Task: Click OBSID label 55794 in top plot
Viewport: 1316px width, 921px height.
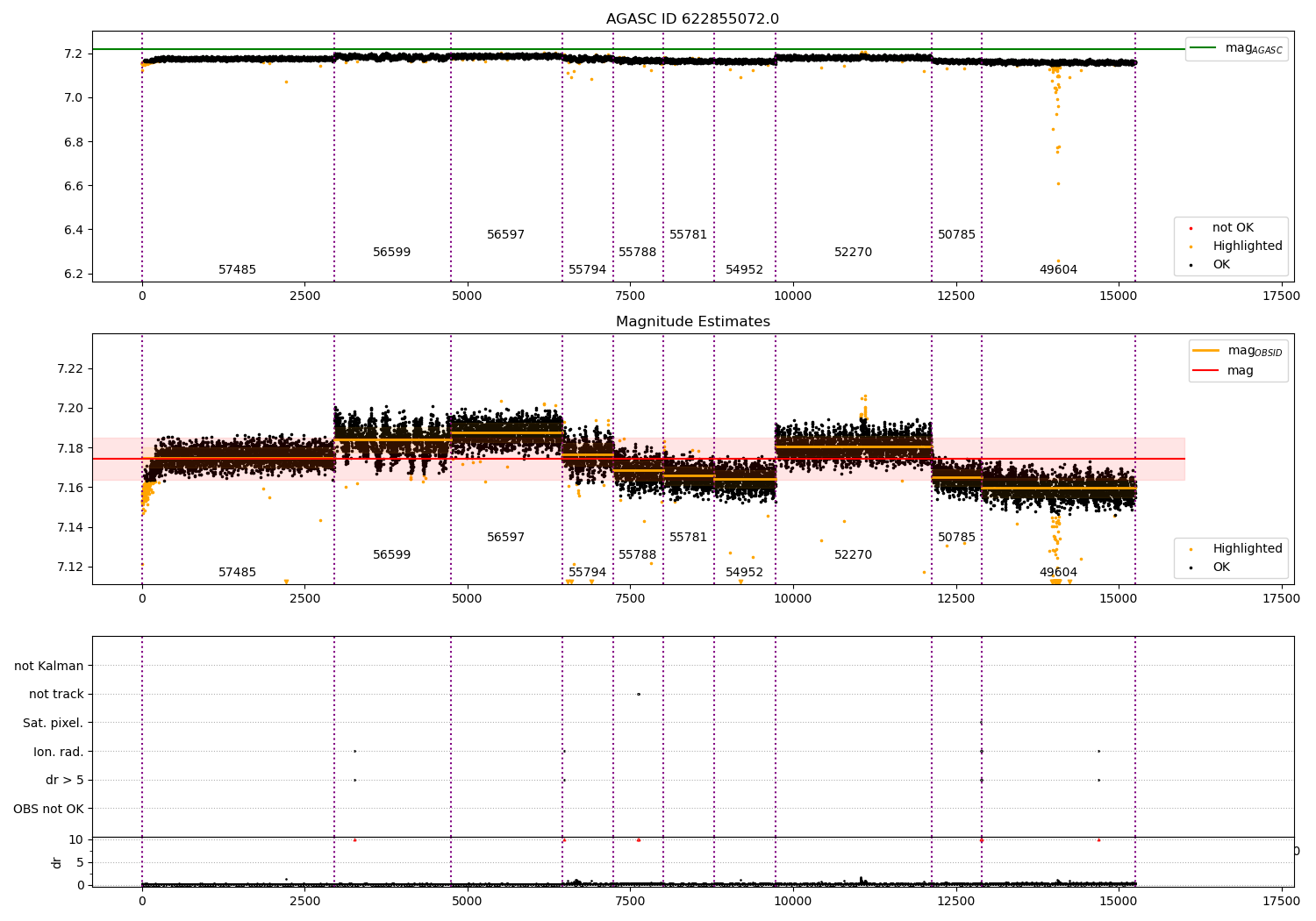Action: tap(587, 269)
